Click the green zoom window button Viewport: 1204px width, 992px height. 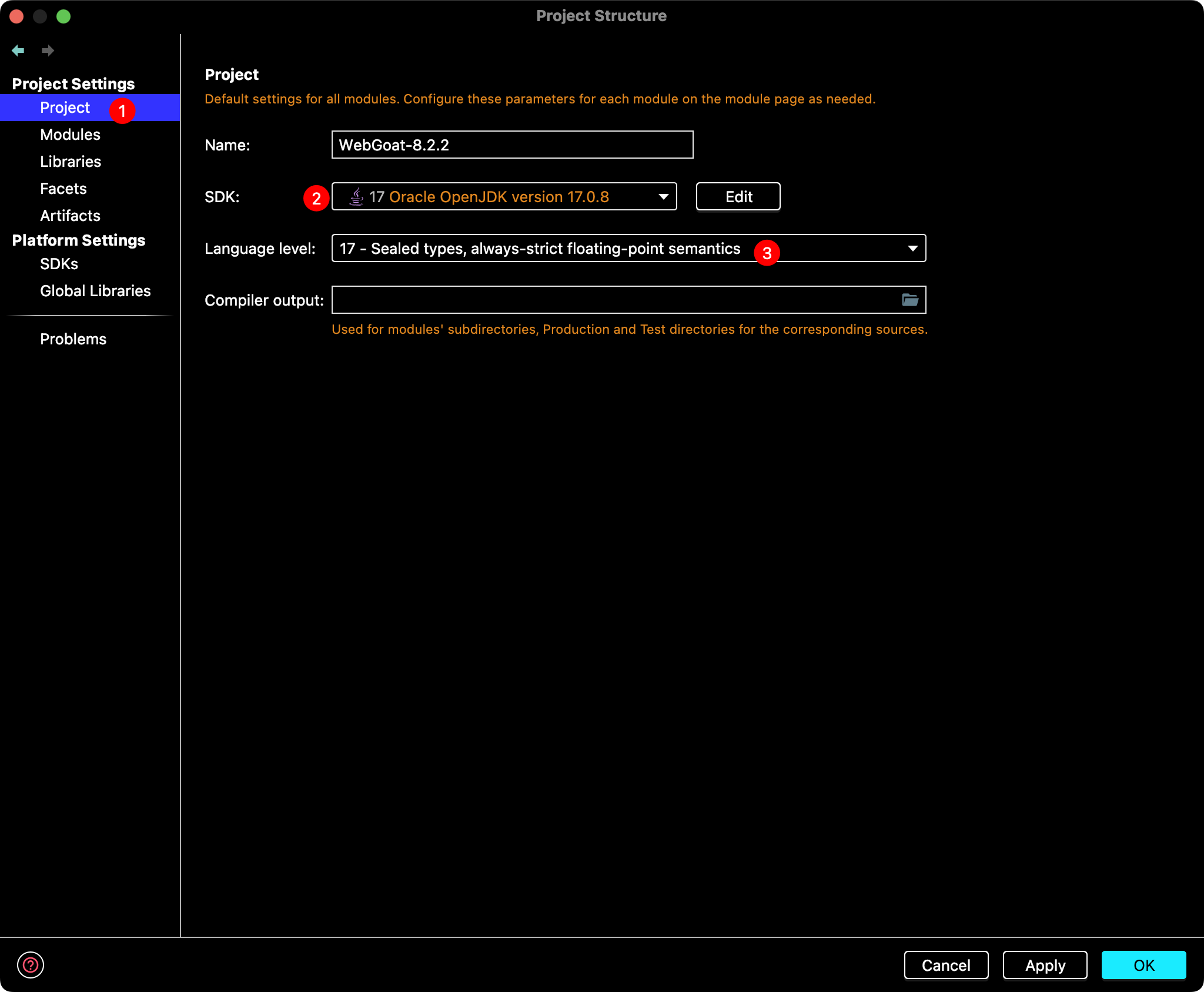63,16
